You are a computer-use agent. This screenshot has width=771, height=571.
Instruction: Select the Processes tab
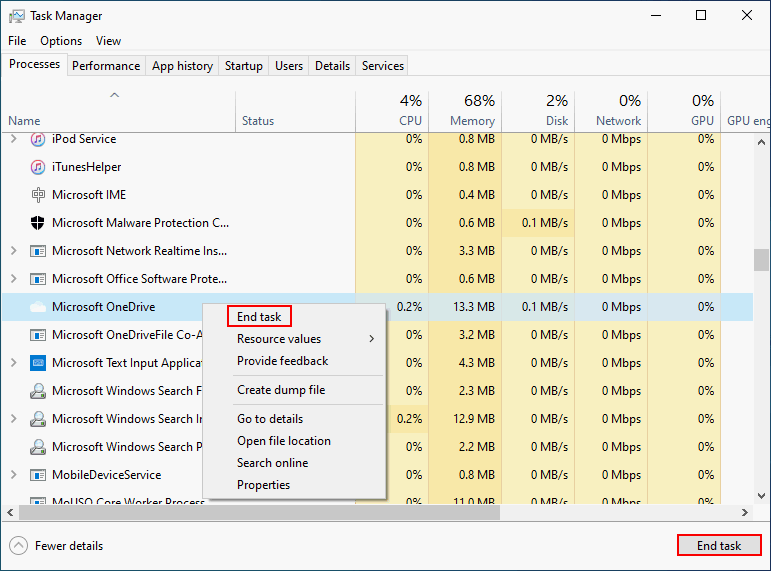point(34,64)
